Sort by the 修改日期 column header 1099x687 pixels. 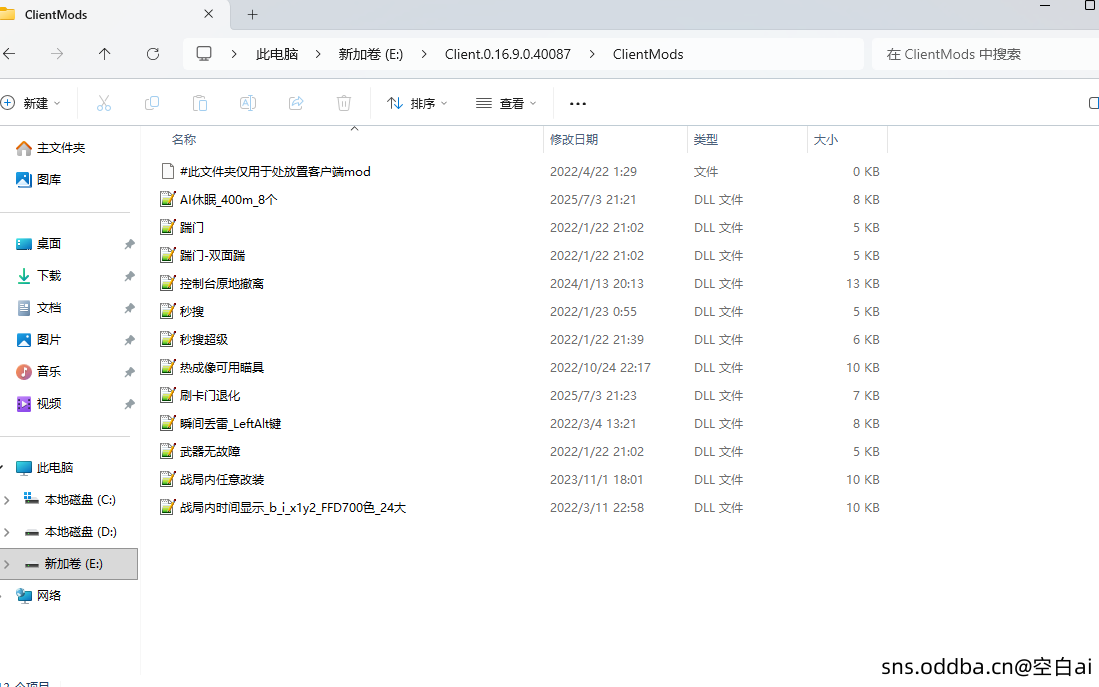coord(574,140)
